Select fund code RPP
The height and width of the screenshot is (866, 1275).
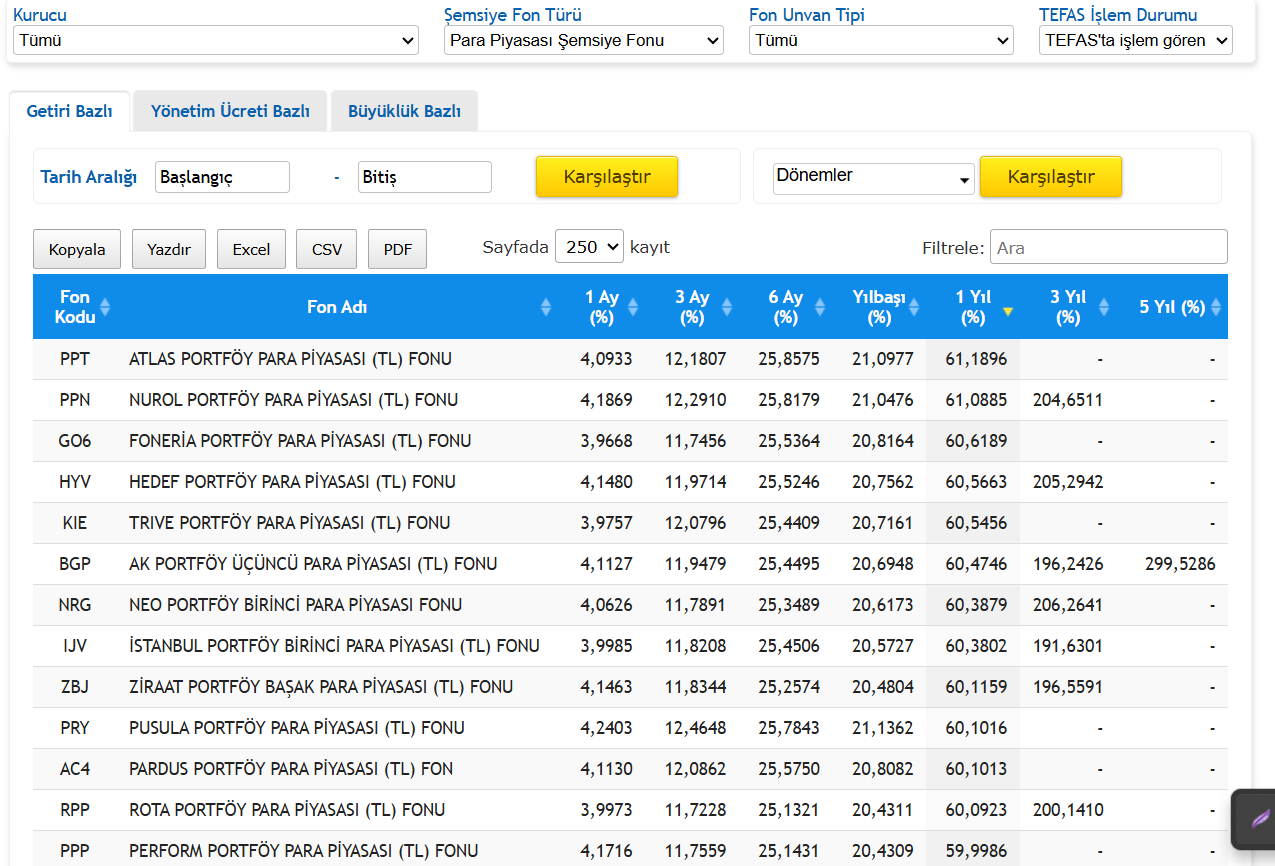(75, 810)
